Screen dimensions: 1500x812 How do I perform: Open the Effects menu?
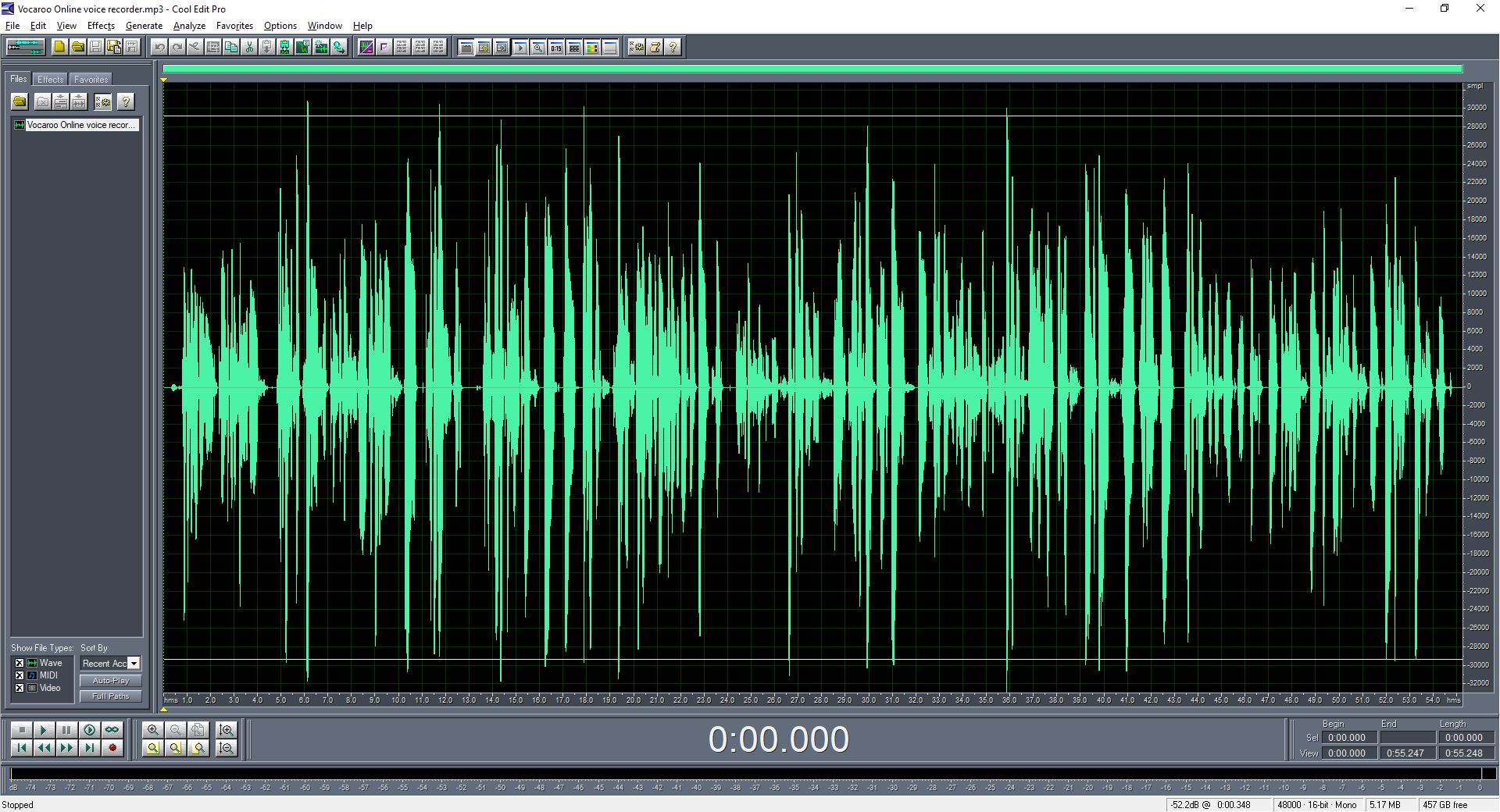tap(101, 26)
